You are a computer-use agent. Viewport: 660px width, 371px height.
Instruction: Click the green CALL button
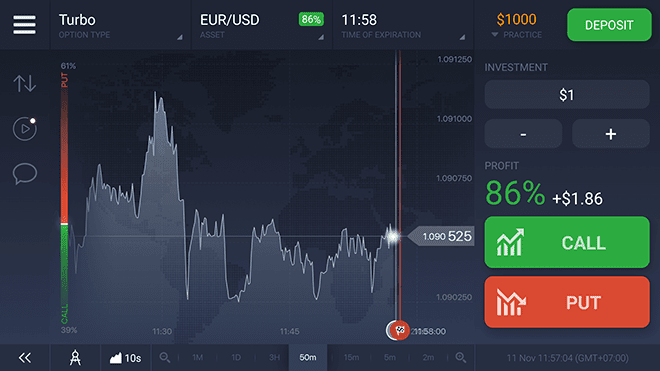click(x=567, y=242)
